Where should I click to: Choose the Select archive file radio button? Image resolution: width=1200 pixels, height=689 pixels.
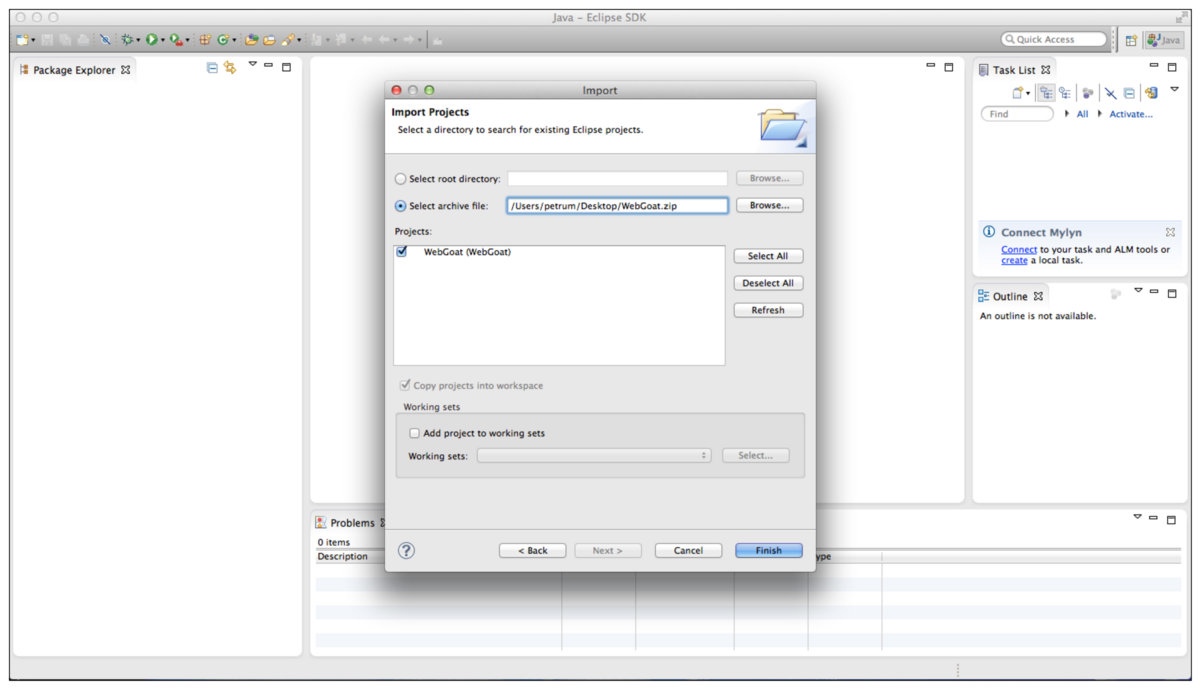tap(401, 206)
